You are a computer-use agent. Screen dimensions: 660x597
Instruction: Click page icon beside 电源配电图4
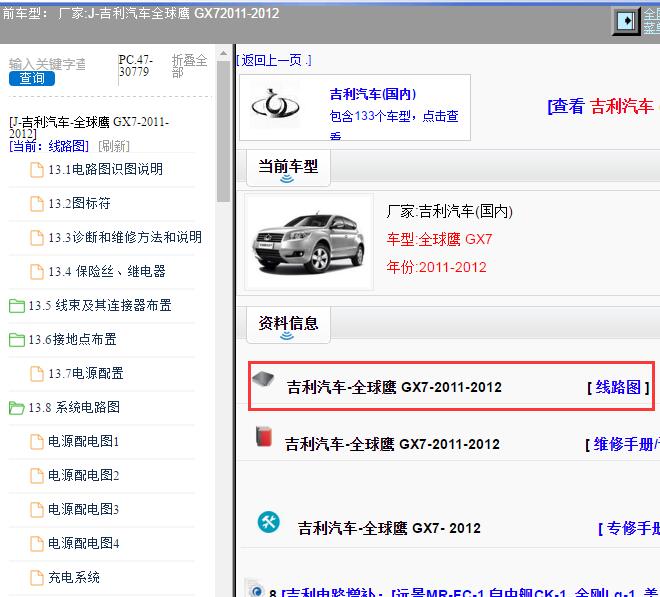[37, 544]
